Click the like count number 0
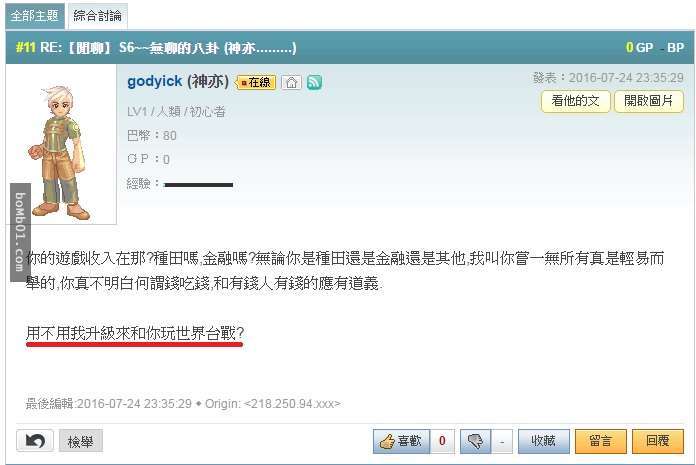This screenshot has height=465, width=696. [442, 441]
